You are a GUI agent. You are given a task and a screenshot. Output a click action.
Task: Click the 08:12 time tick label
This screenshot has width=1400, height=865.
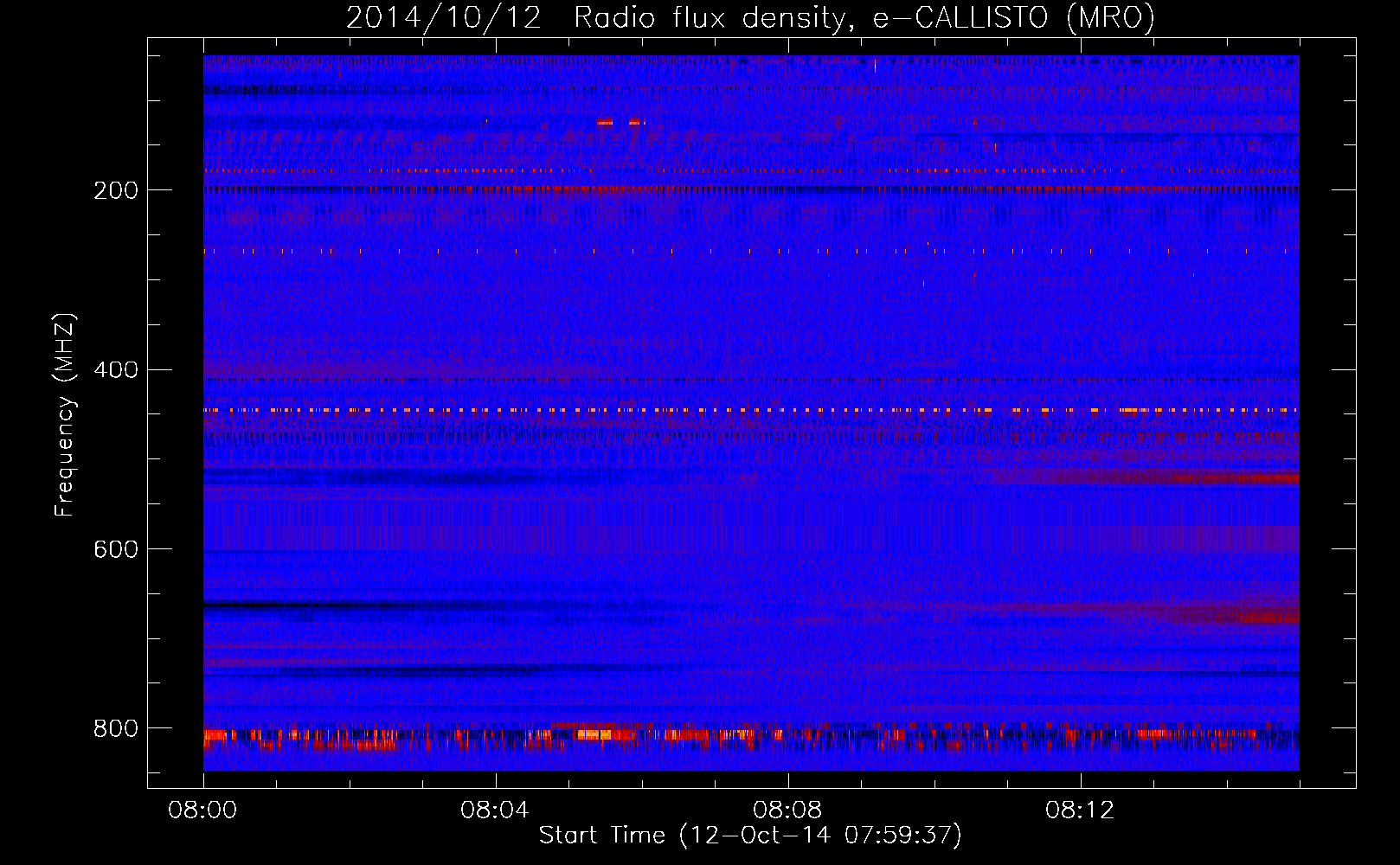click(1080, 811)
